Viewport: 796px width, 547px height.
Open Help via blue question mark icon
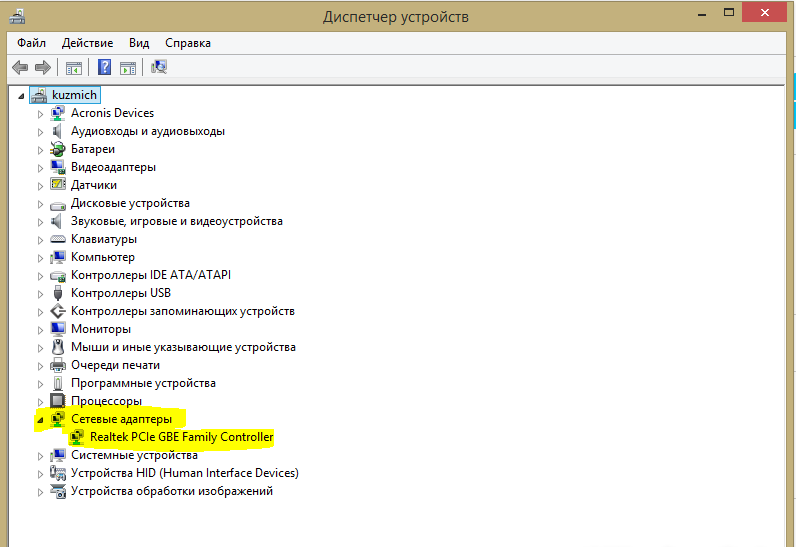click(105, 67)
